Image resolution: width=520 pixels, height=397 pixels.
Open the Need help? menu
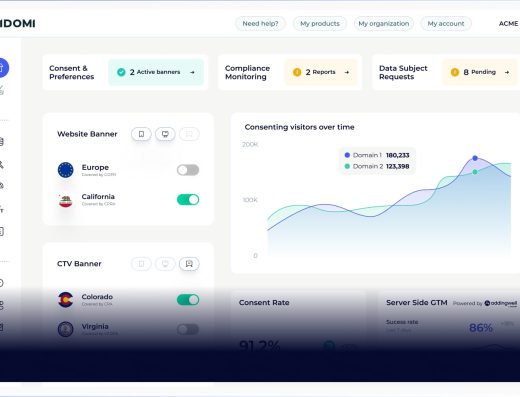point(260,24)
